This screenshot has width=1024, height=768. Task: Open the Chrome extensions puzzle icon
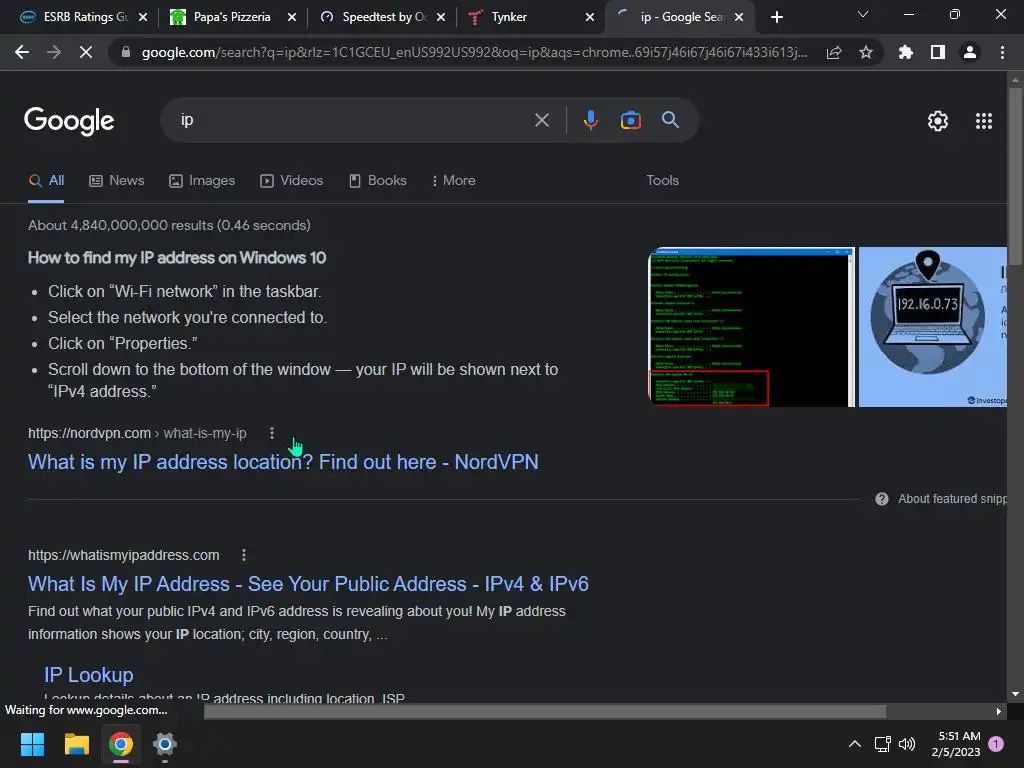(x=906, y=52)
